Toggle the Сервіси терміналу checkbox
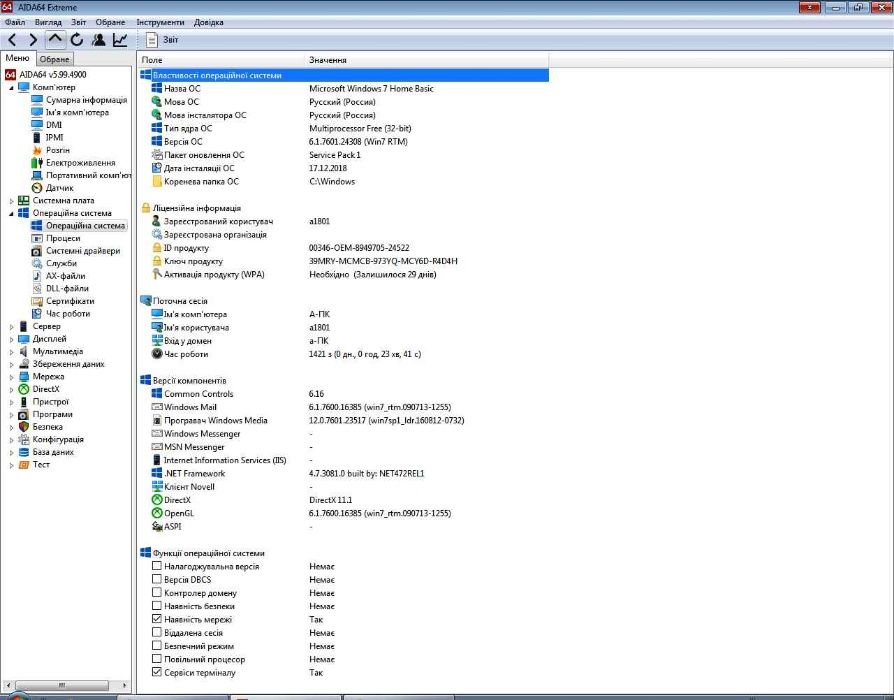This screenshot has height=700, width=894. coord(157,672)
